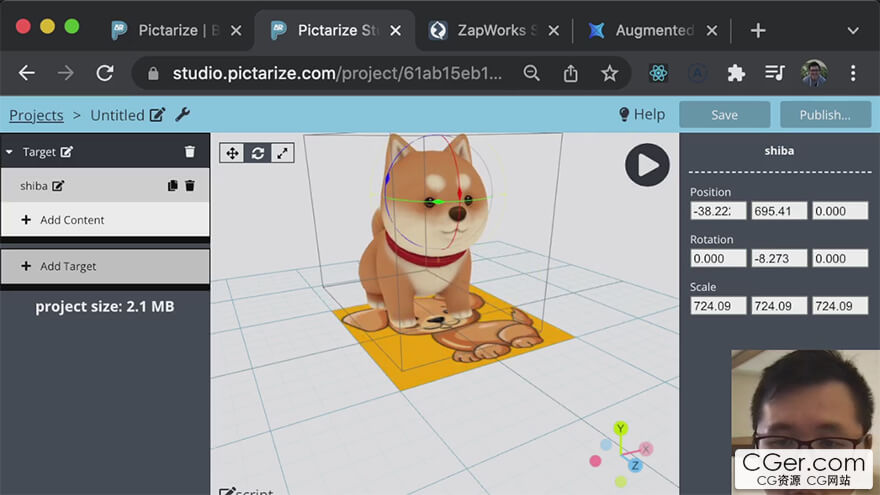This screenshot has height=495, width=880.
Task: Select the move/translate gizmo tool
Action: (x=232, y=153)
